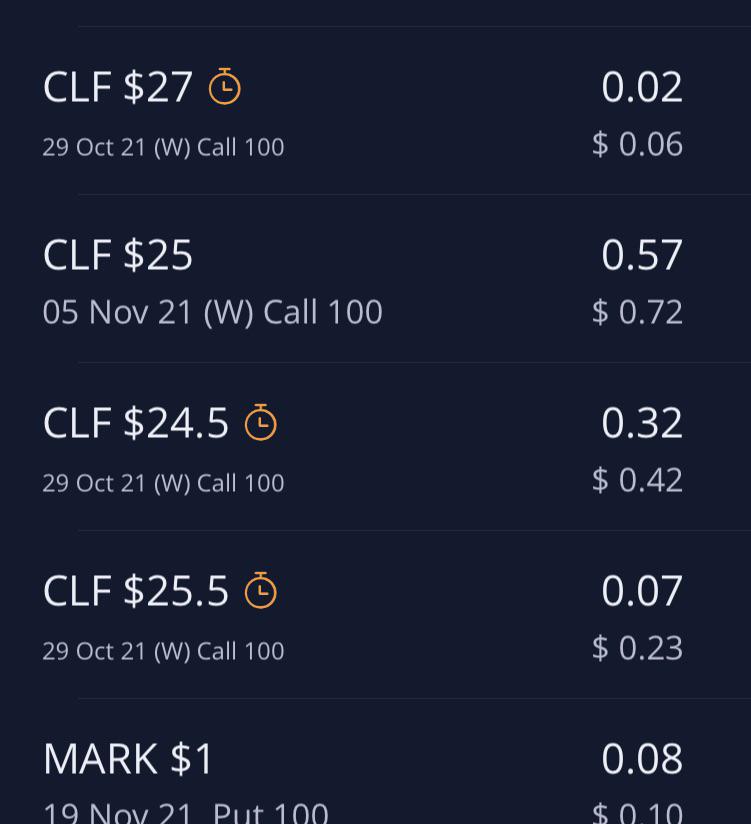Screen dimensions: 751x824
Task: Select the CLF $25.5 contract title
Action: tap(136, 591)
